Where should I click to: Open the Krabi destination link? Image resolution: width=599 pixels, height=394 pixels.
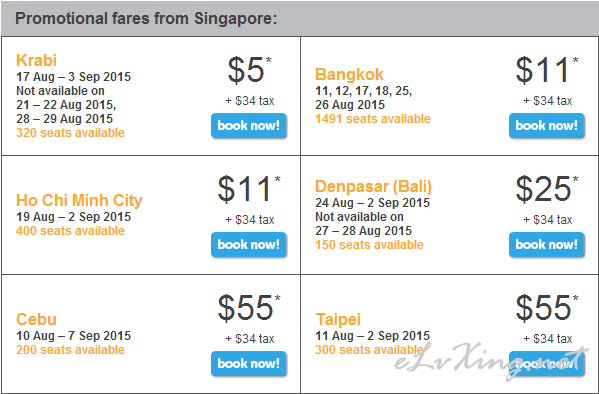[x=36, y=60]
